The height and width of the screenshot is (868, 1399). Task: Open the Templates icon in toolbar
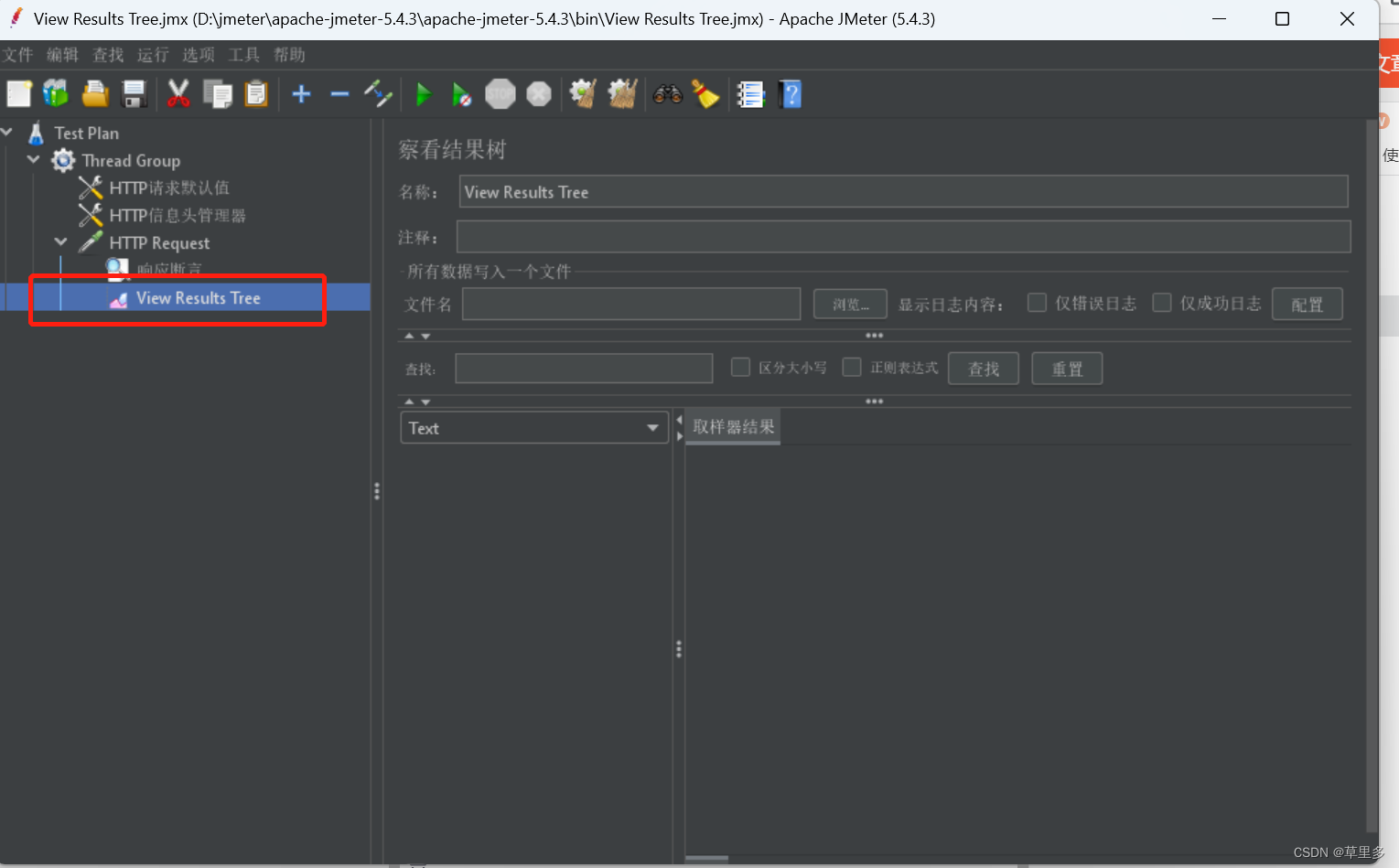coord(56,93)
